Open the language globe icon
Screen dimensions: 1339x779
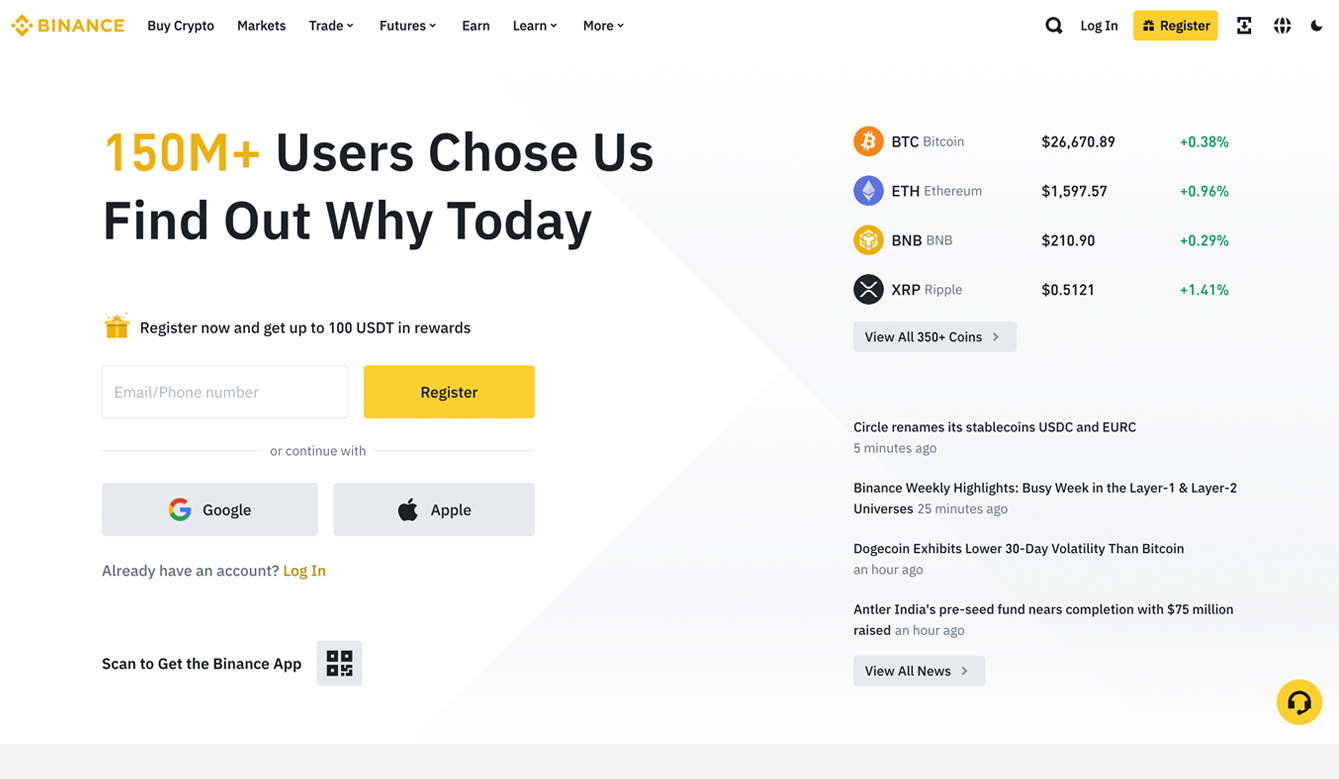pyautogui.click(x=1282, y=26)
